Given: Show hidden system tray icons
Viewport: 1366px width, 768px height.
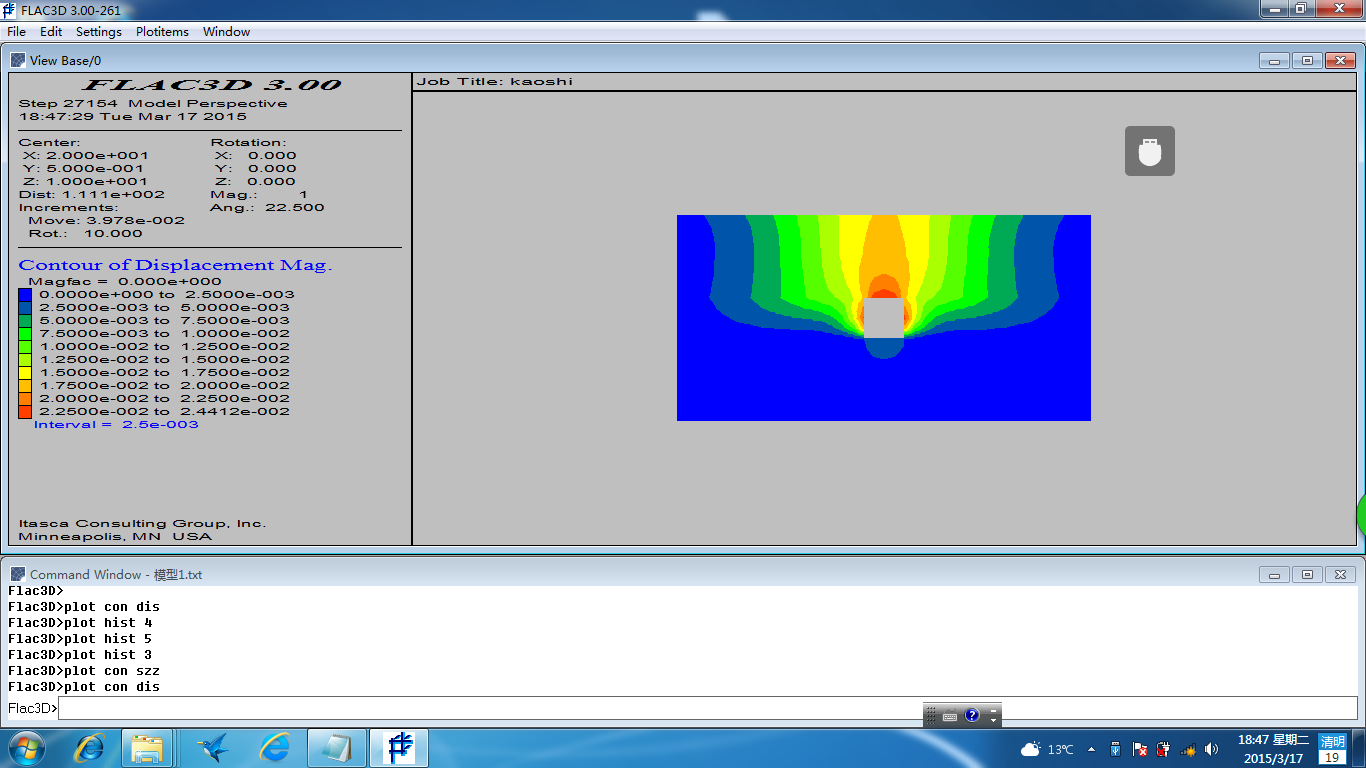Looking at the screenshot, I should (1091, 749).
